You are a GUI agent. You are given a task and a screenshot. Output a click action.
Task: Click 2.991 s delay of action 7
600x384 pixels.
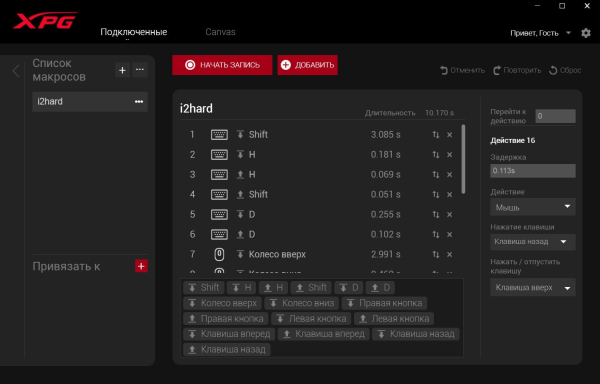click(386, 254)
